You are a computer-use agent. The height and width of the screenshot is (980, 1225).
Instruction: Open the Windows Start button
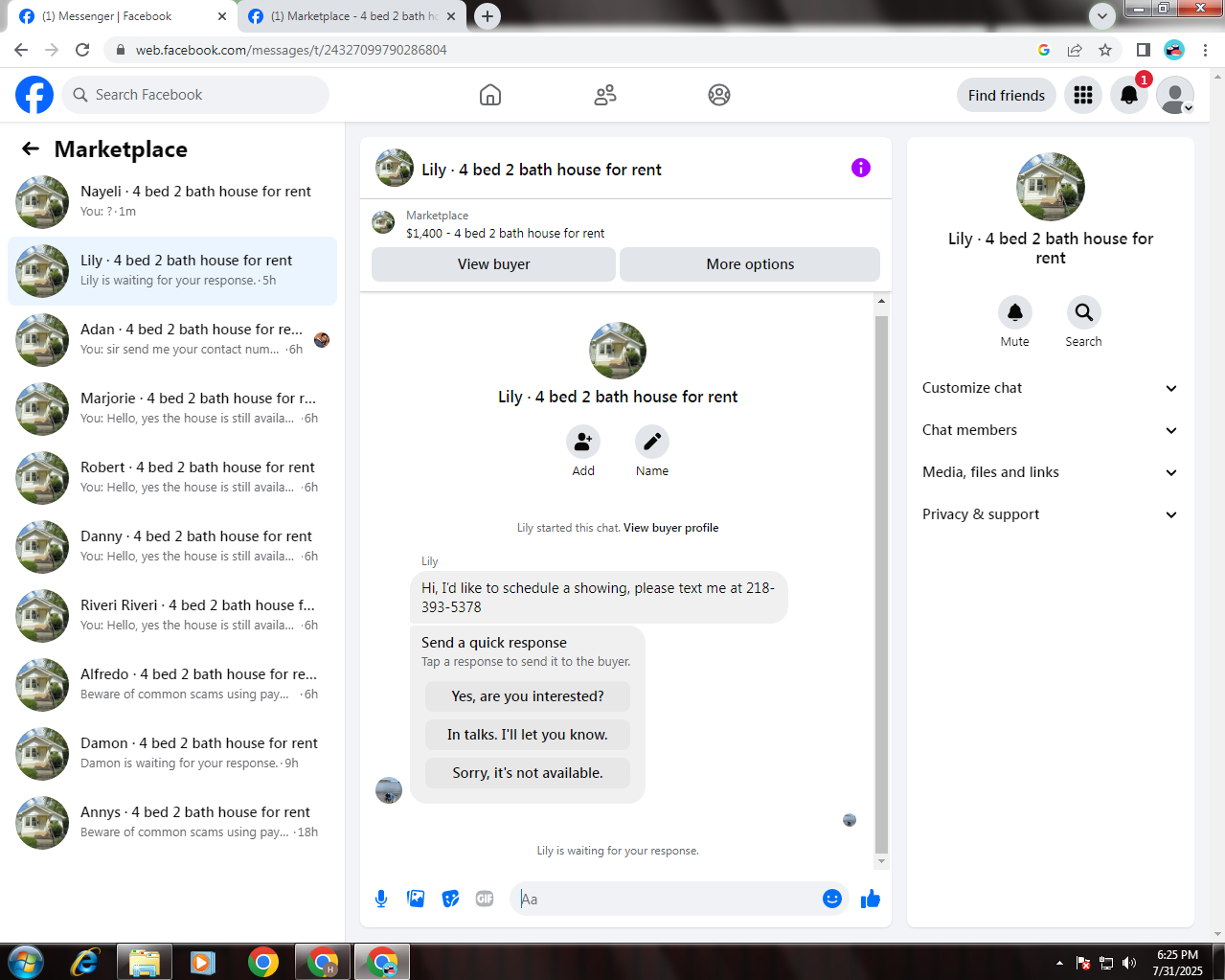coord(25,962)
